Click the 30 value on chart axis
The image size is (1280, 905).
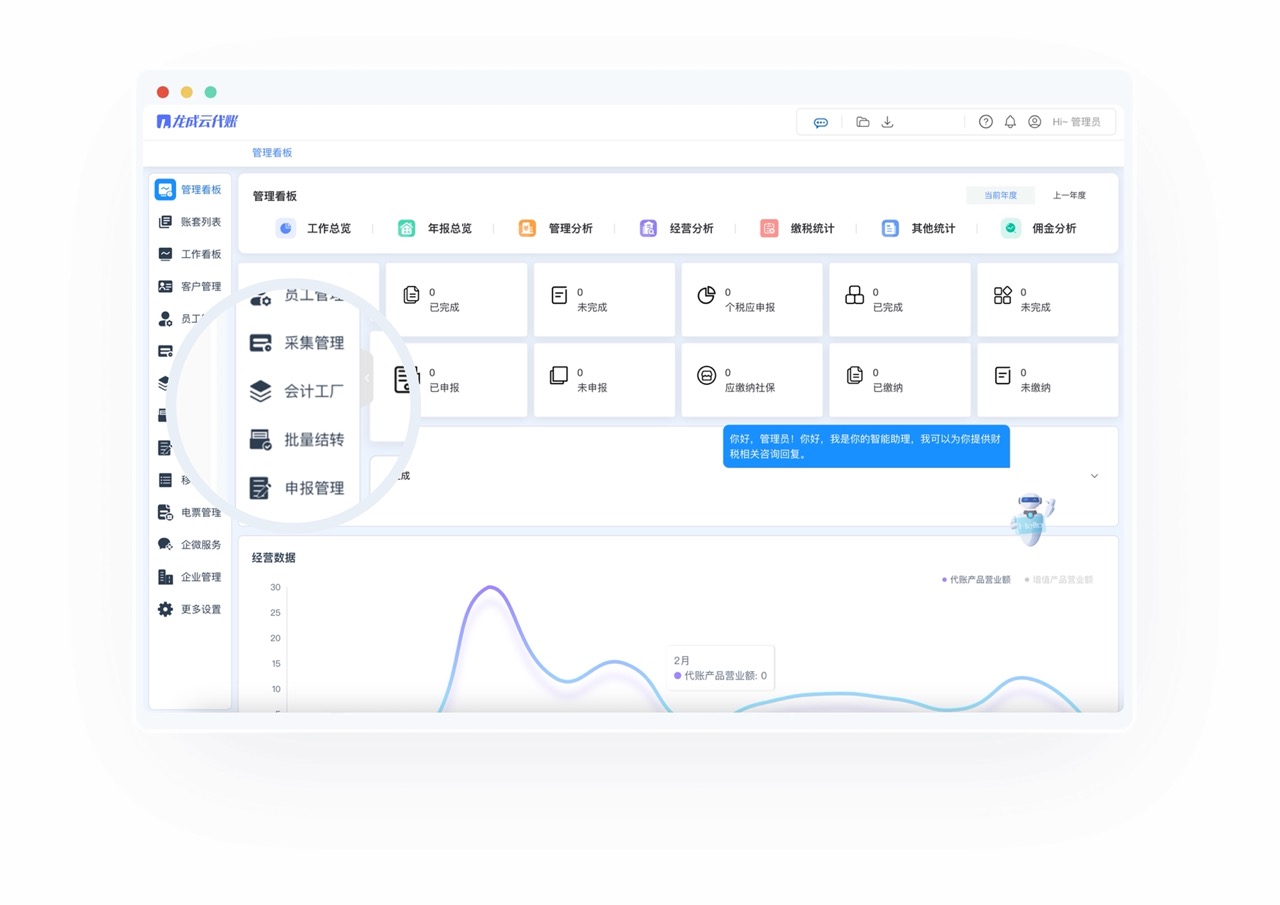[275, 587]
